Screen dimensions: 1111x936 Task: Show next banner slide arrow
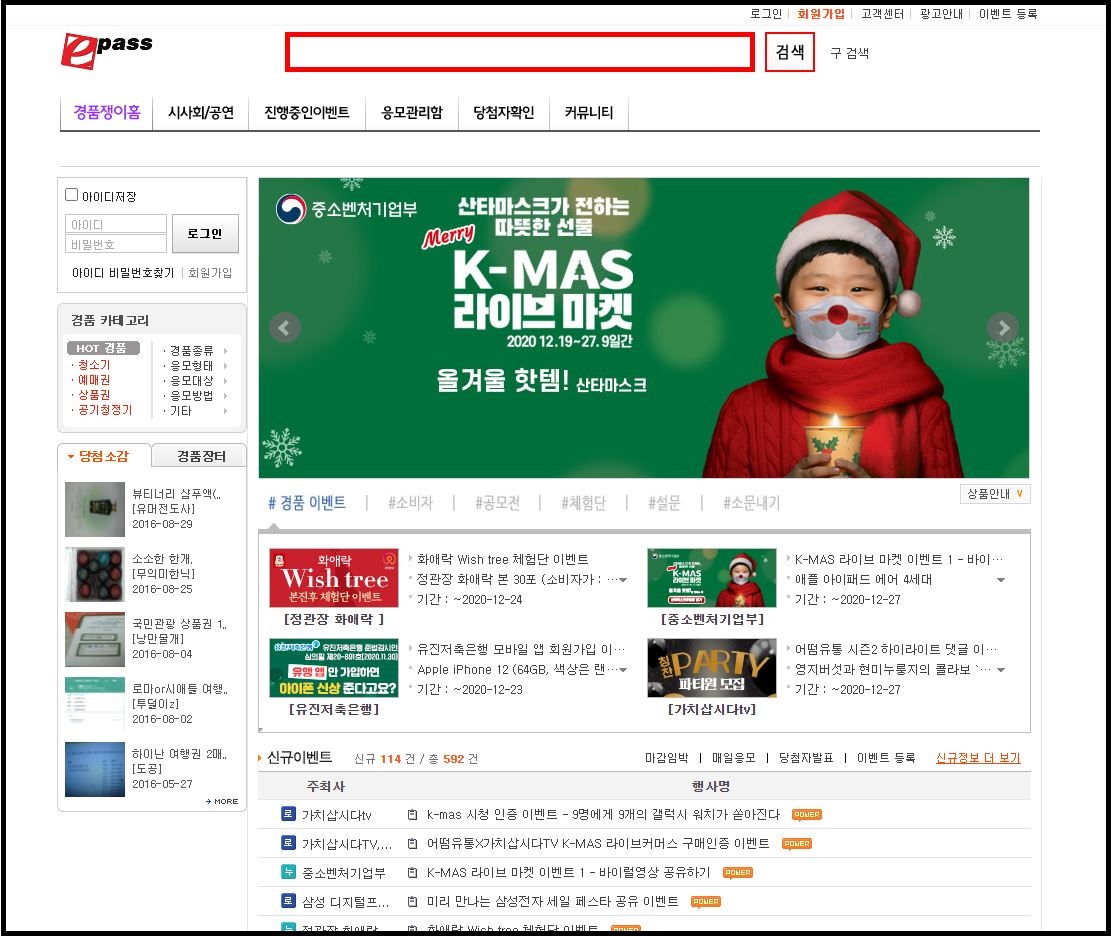1003,327
